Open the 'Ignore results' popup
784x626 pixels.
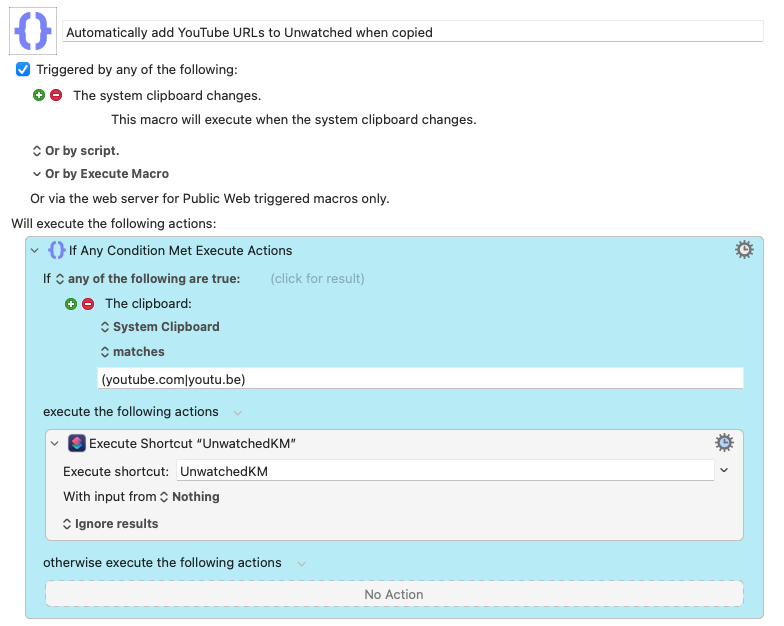pyautogui.click(x=110, y=524)
